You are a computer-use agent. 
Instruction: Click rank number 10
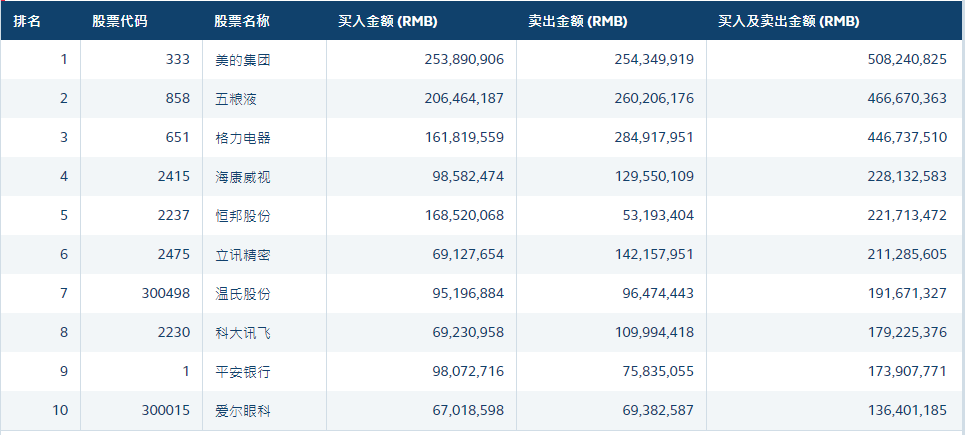click(60, 410)
